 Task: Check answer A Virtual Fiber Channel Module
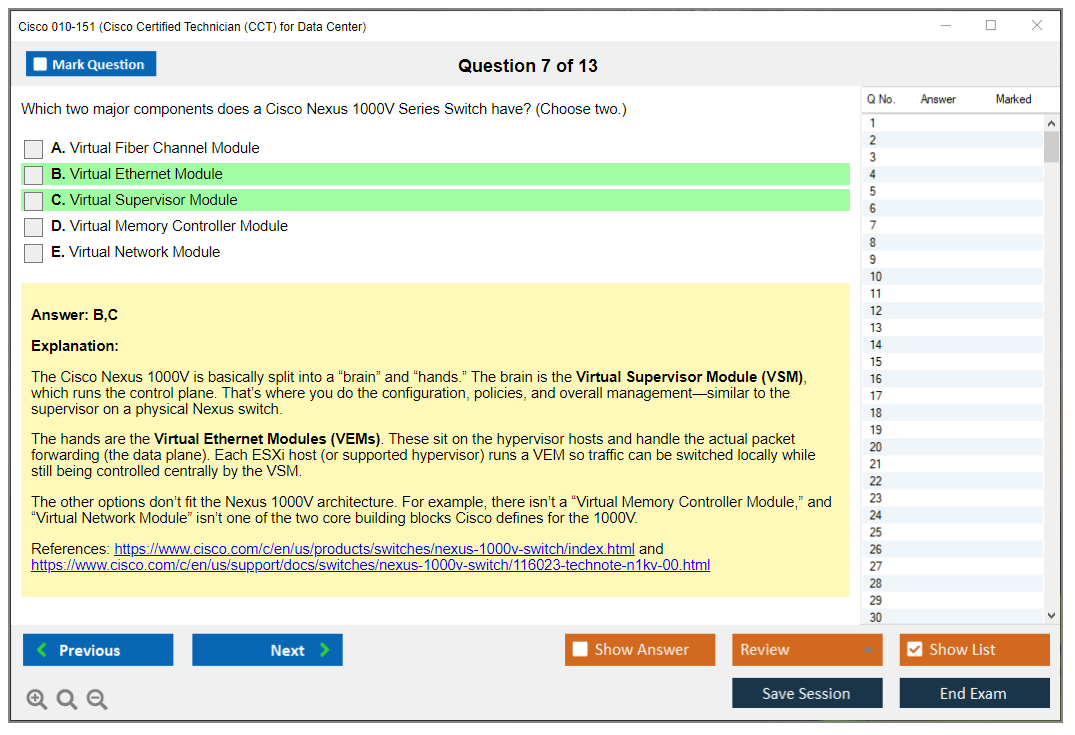tap(34, 149)
